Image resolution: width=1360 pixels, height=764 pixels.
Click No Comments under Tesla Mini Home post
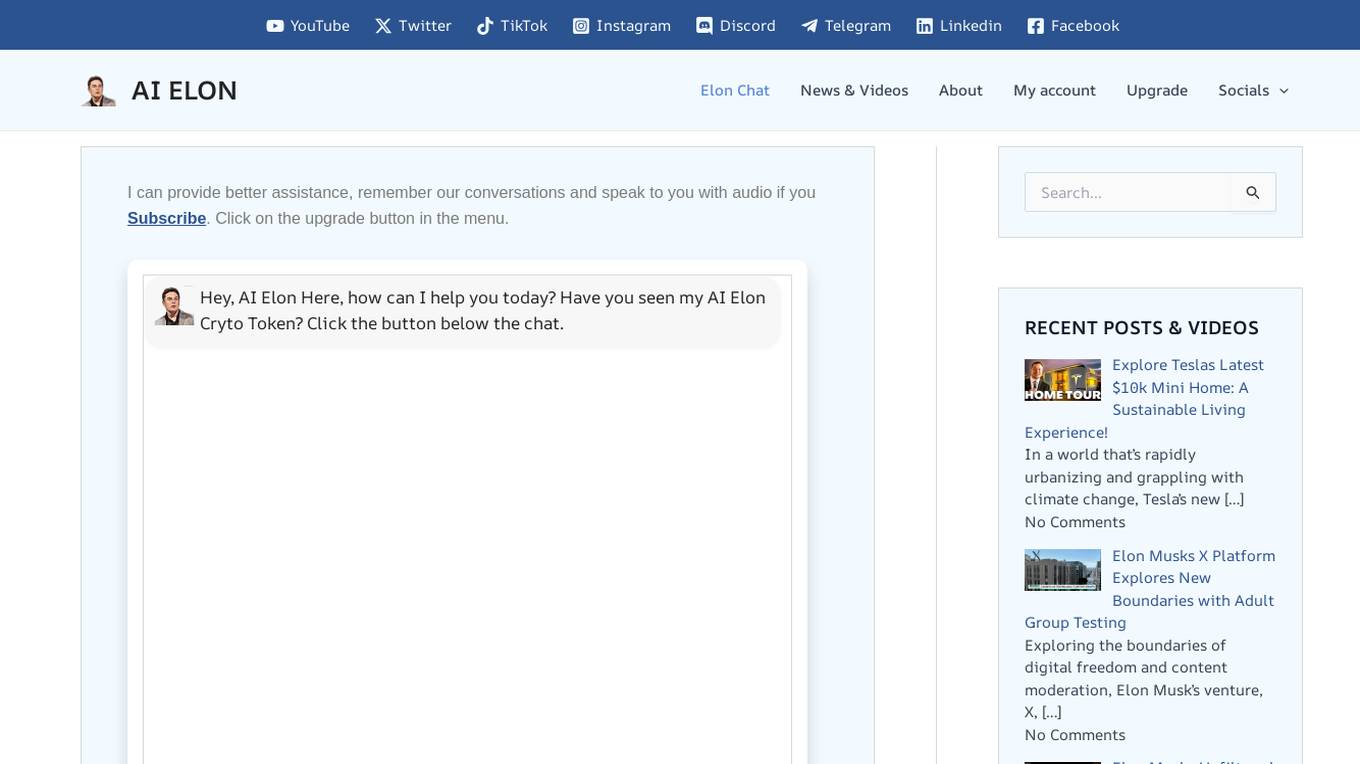point(1075,522)
